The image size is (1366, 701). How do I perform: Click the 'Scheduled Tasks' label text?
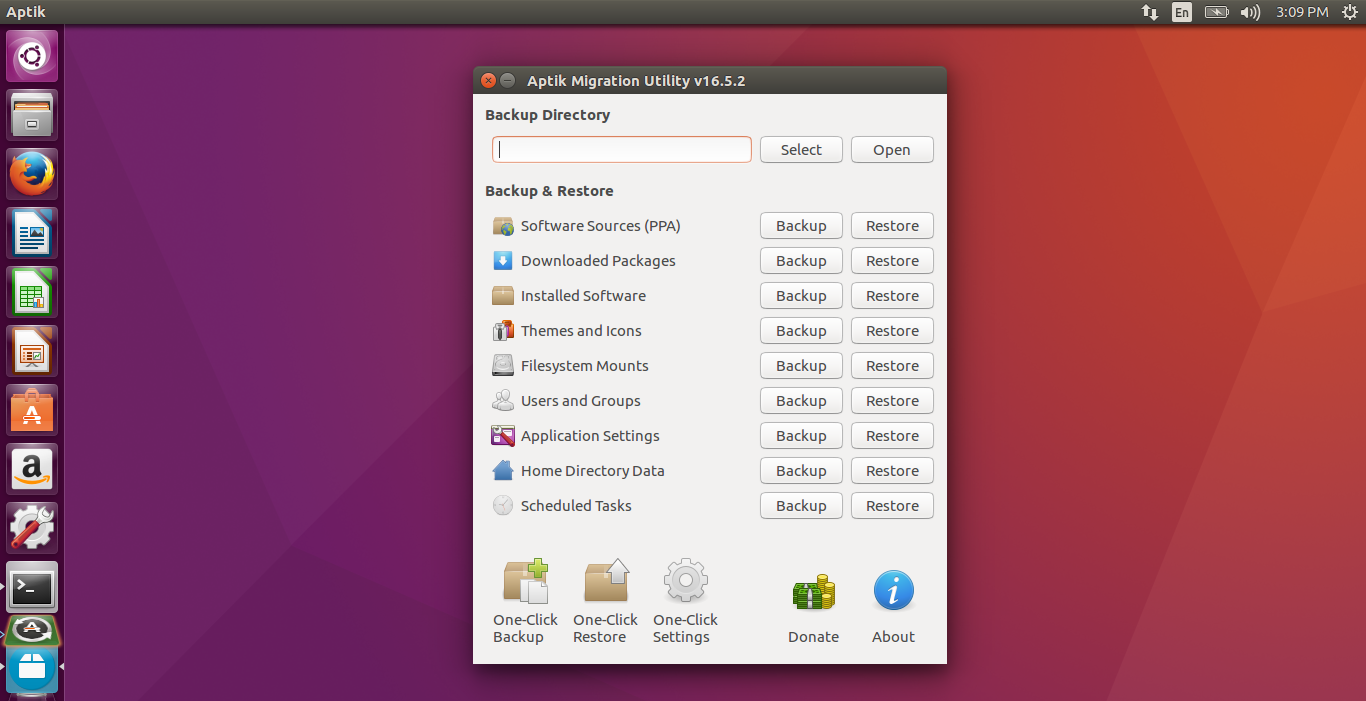point(576,506)
